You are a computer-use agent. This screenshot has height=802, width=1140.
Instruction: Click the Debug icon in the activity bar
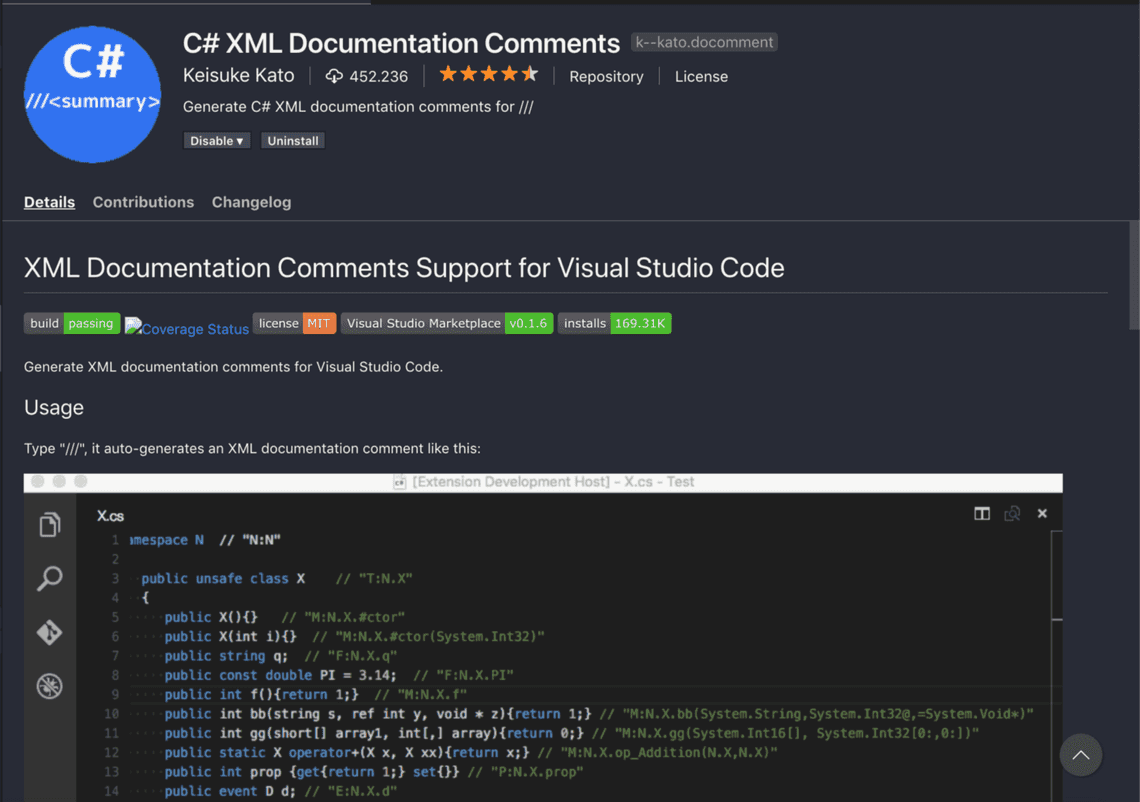[50, 686]
